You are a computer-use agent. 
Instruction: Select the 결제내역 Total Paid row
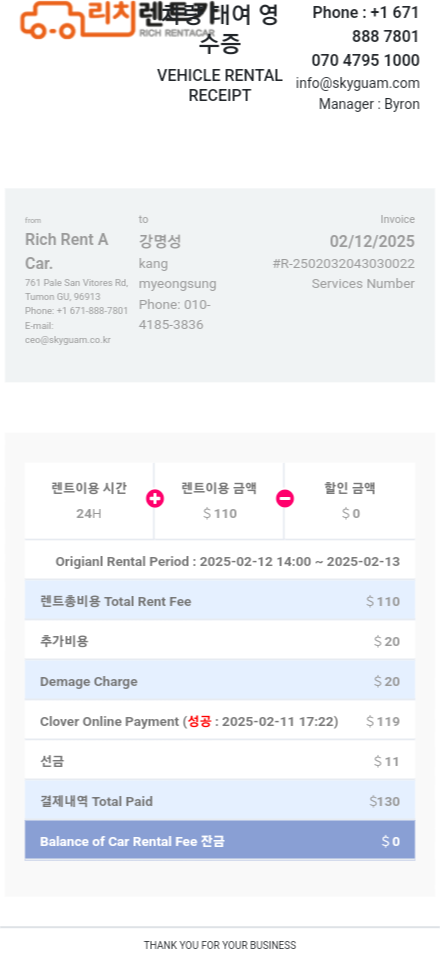pos(220,802)
